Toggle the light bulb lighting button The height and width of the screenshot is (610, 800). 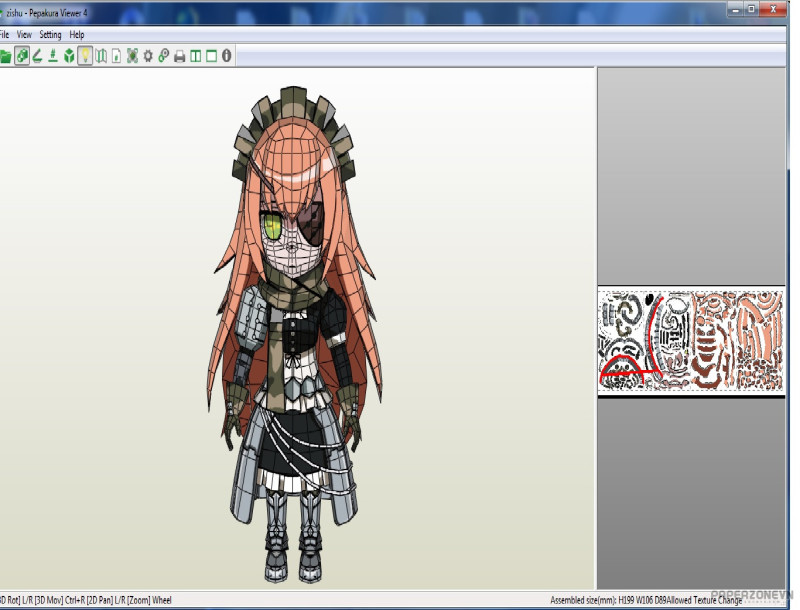(x=85, y=56)
